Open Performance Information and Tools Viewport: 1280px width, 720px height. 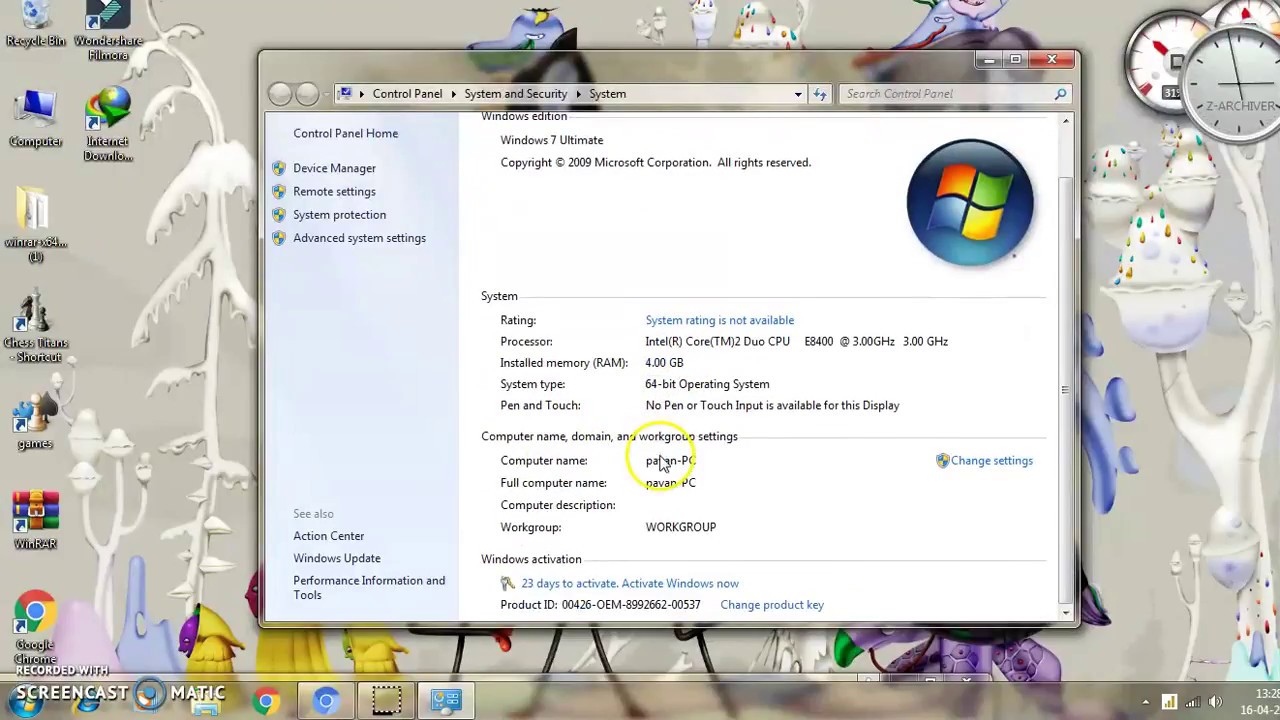point(369,587)
